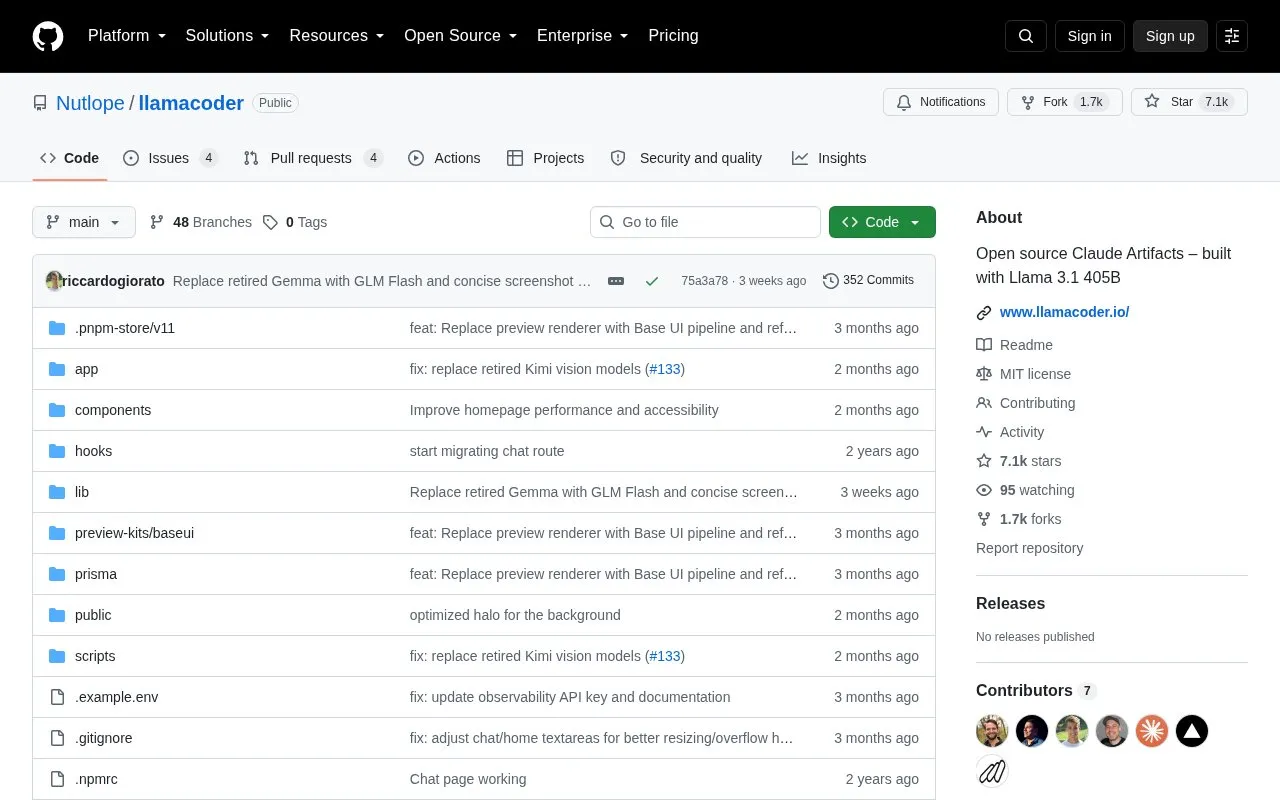Click the Report repository link
1280x800 pixels.
tap(1029, 548)
